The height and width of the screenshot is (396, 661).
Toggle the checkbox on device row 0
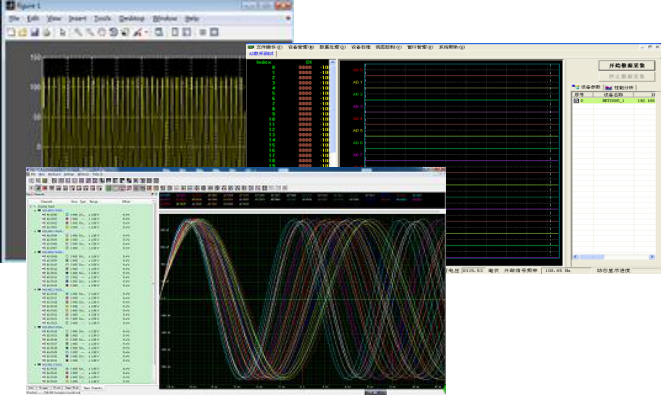tap(576, 101)
